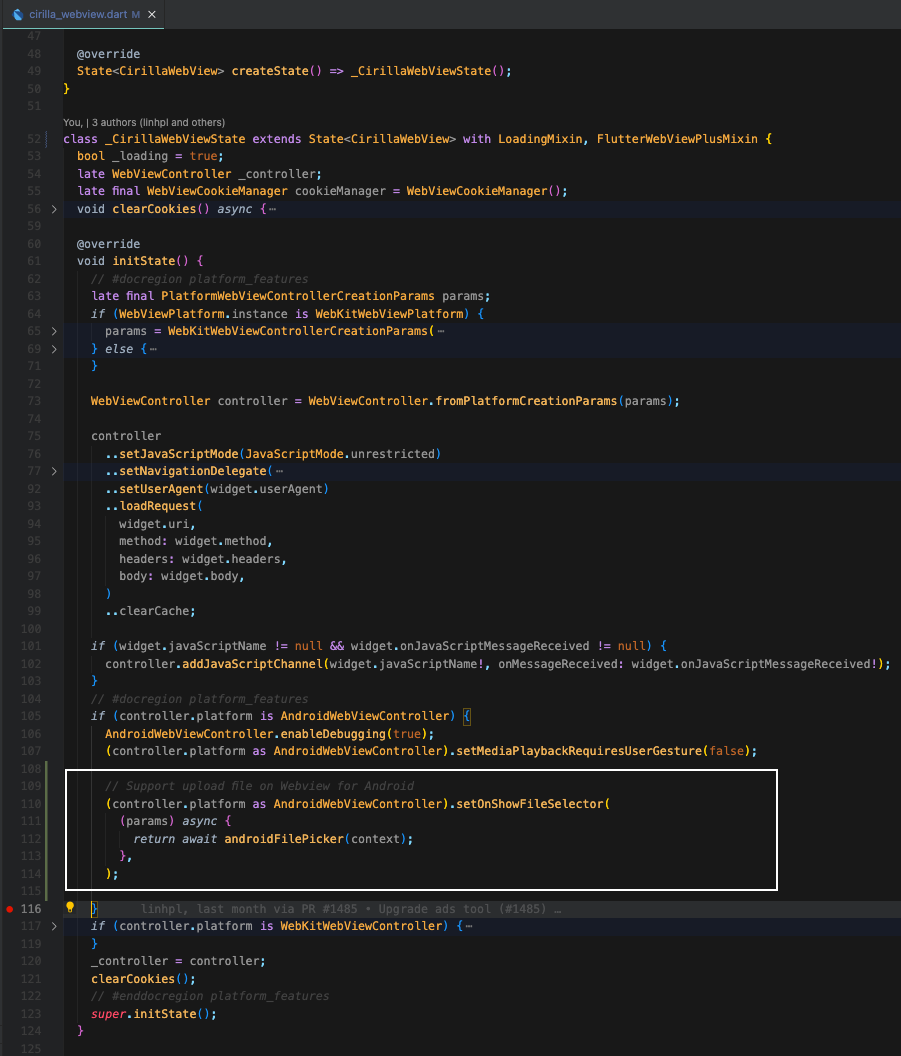Expand the collapsed else block at line 69

pos(54,348)
